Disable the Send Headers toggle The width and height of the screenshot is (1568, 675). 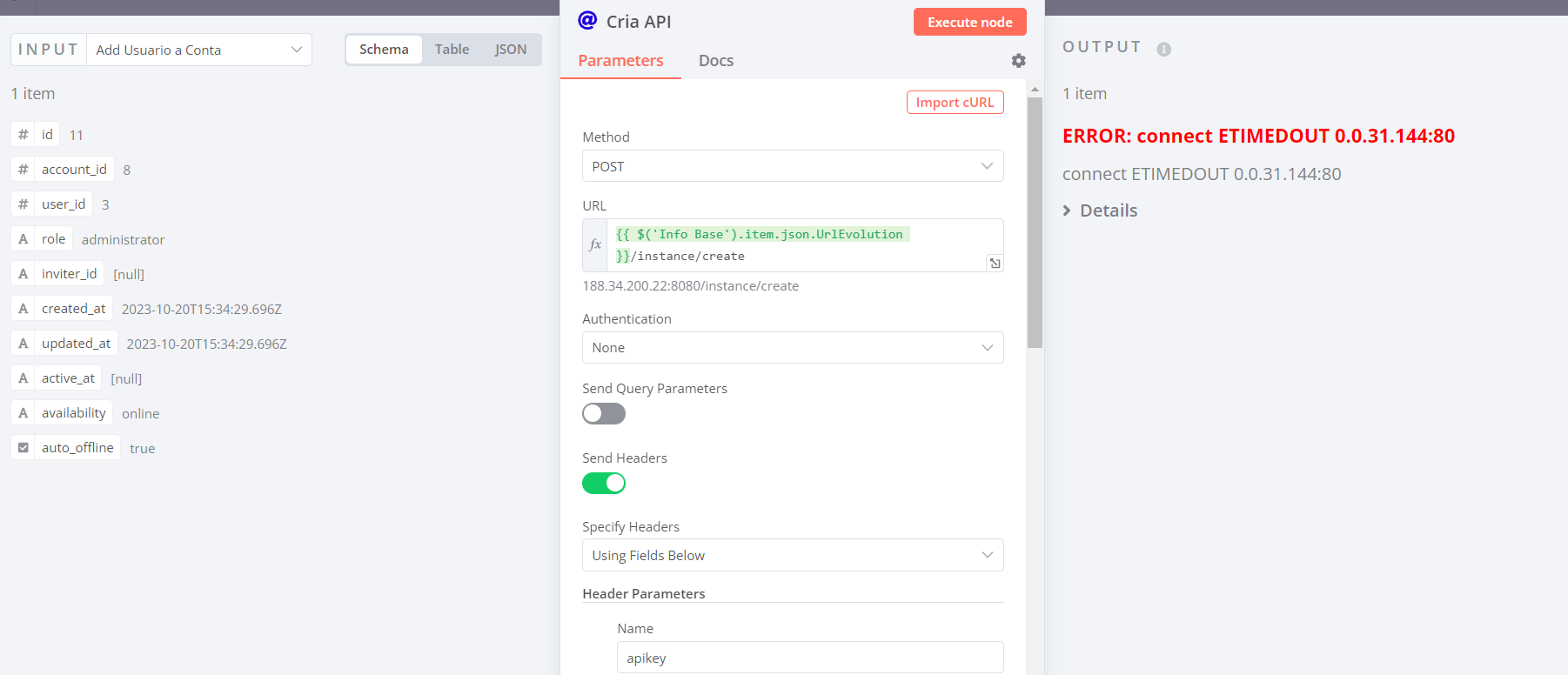pyautogui.click(x=604, y=483)
